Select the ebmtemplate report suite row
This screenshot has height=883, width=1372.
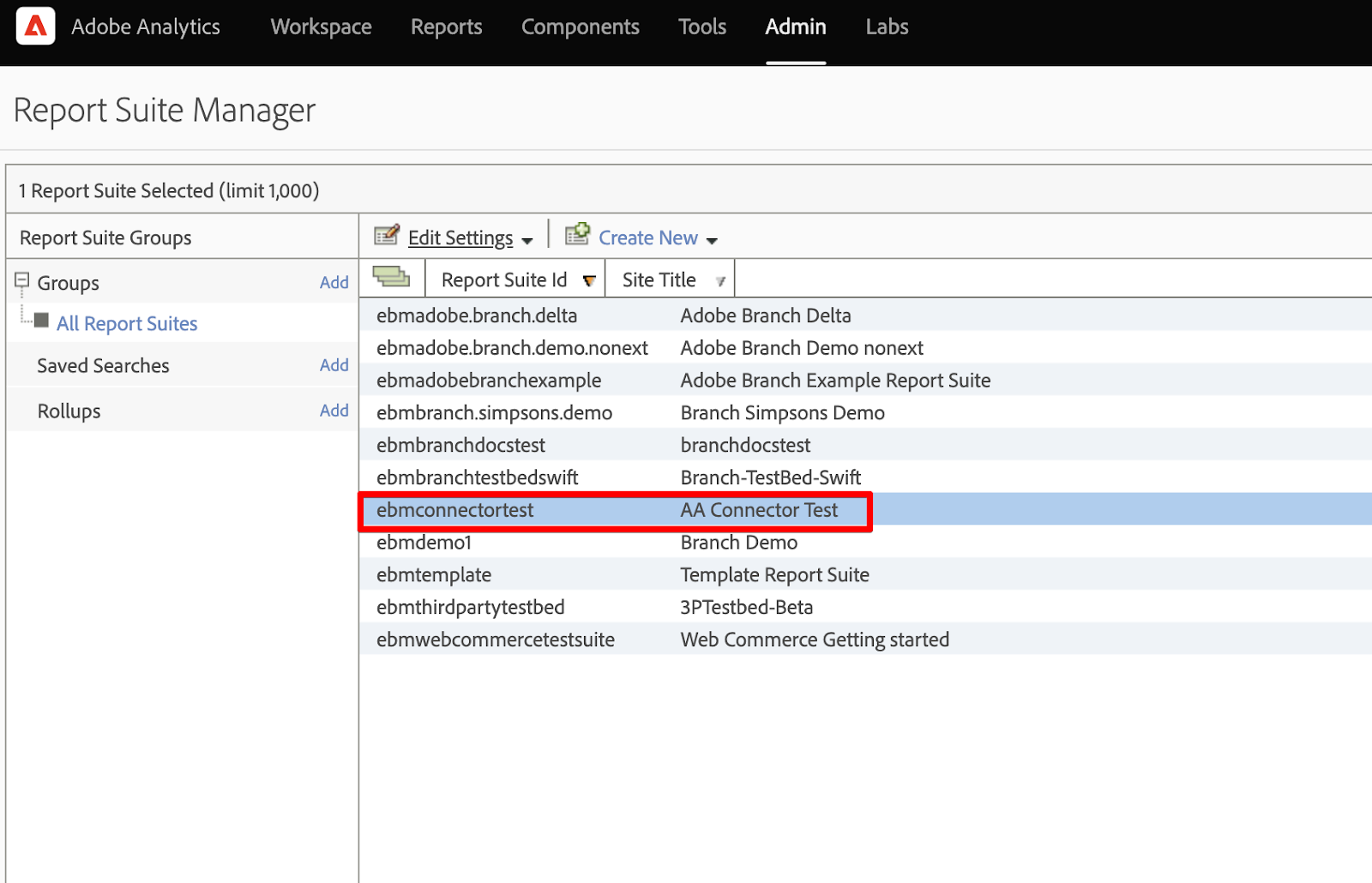[x=434, y=575]
